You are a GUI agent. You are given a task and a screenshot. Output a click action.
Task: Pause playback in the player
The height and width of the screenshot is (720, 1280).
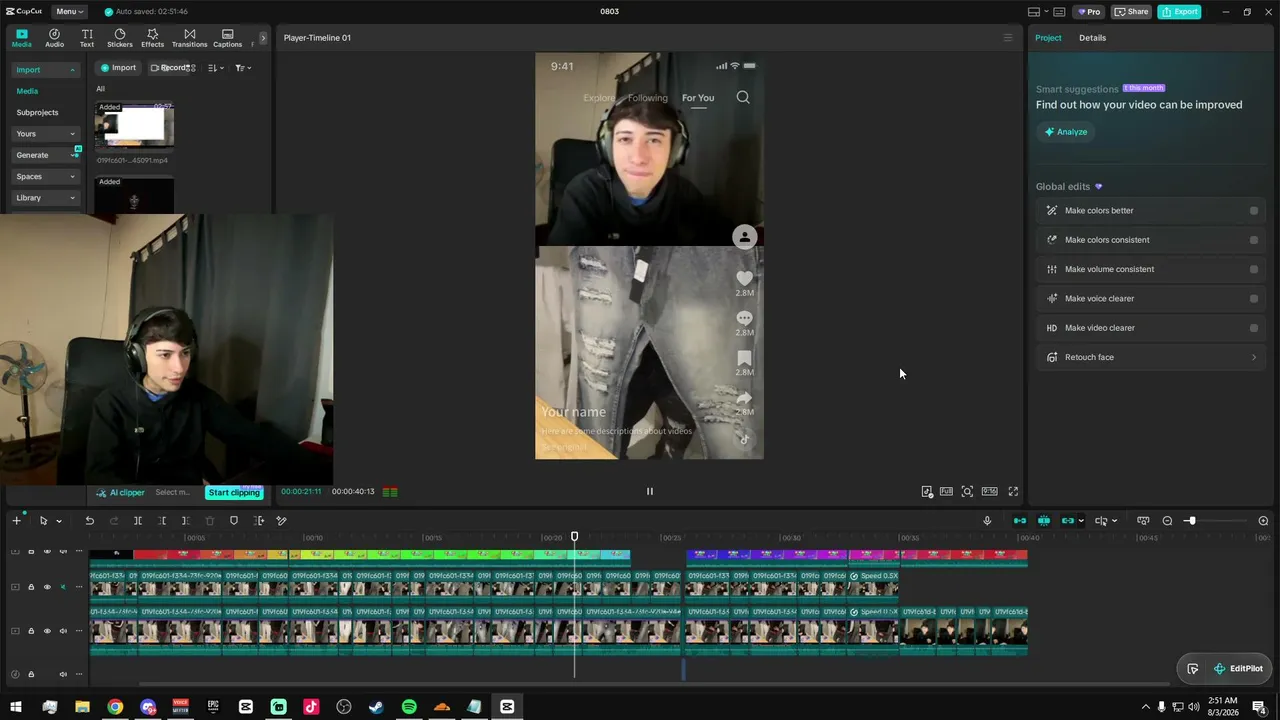[x=650, y=491]
